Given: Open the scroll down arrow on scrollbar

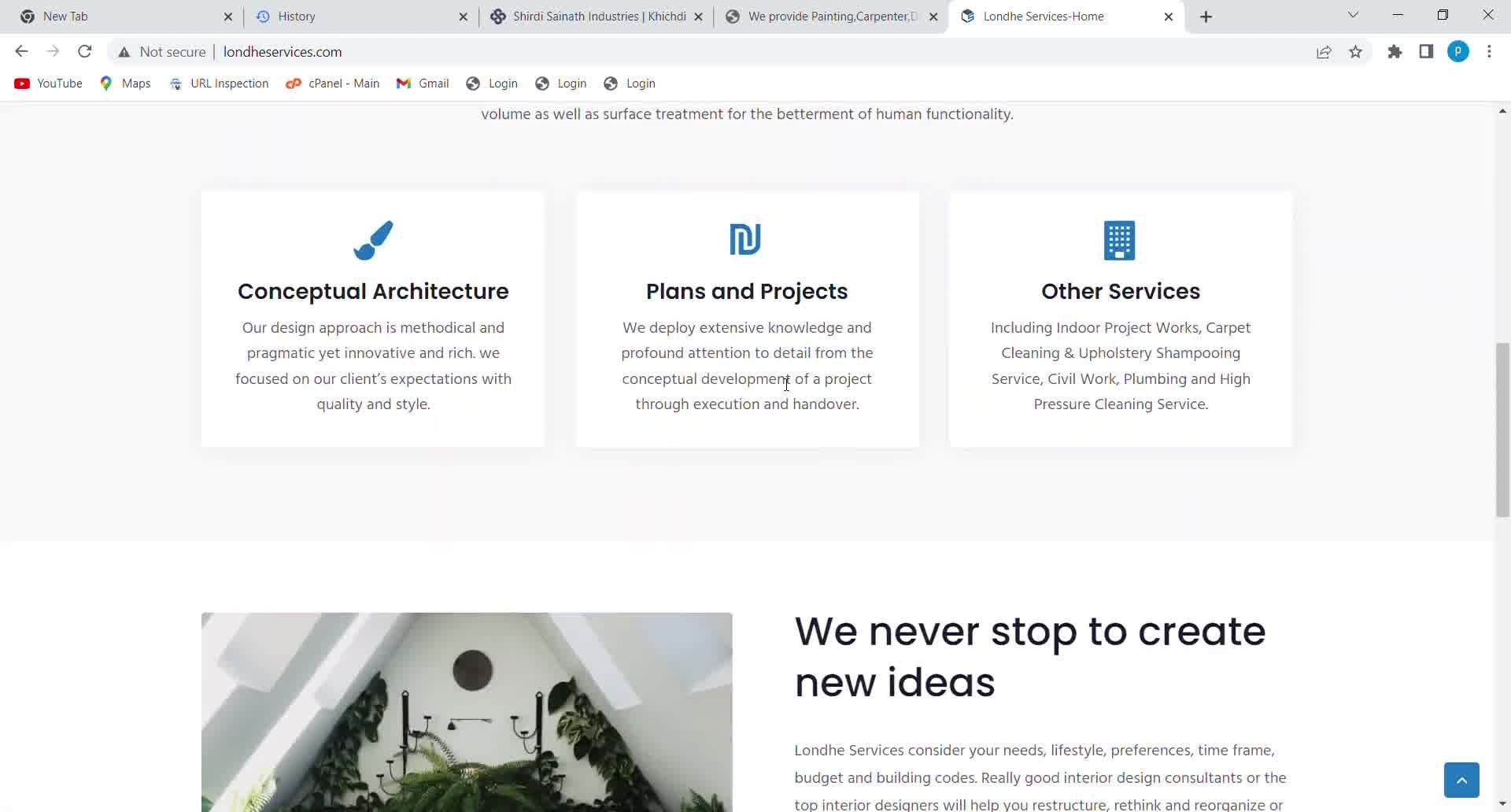Looking at the screenshot, I should click(x=1502, y=803).
